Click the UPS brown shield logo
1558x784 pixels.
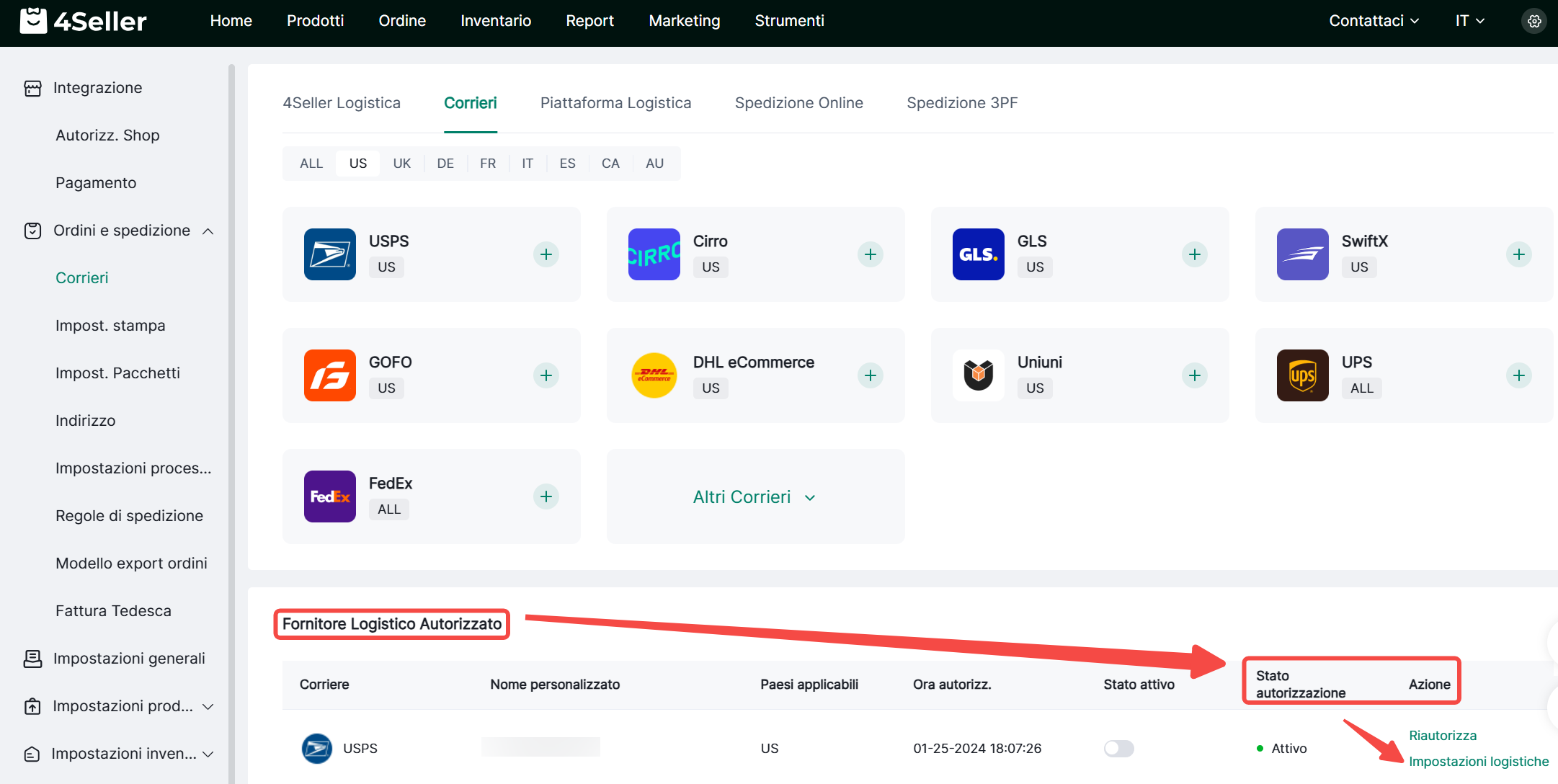click(1302, 375)
